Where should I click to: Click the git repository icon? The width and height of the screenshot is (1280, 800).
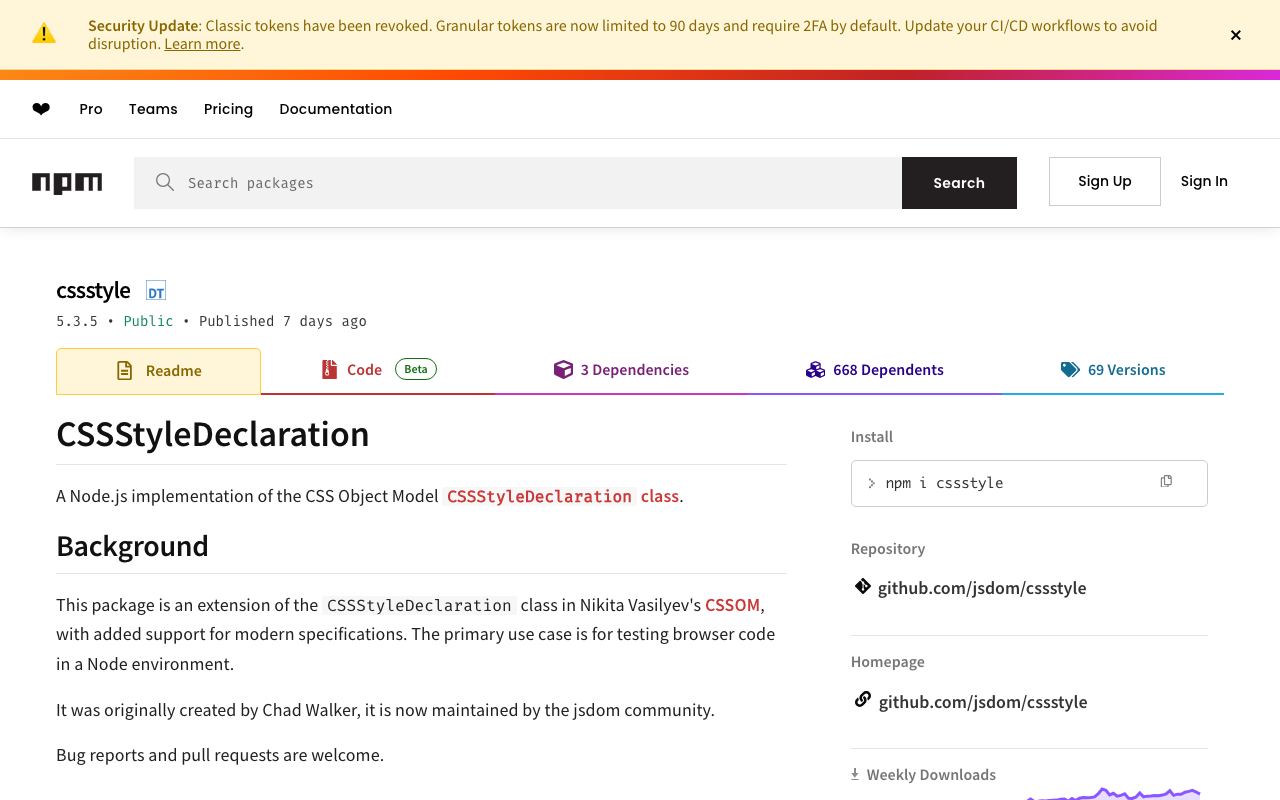tap(862, 587)
